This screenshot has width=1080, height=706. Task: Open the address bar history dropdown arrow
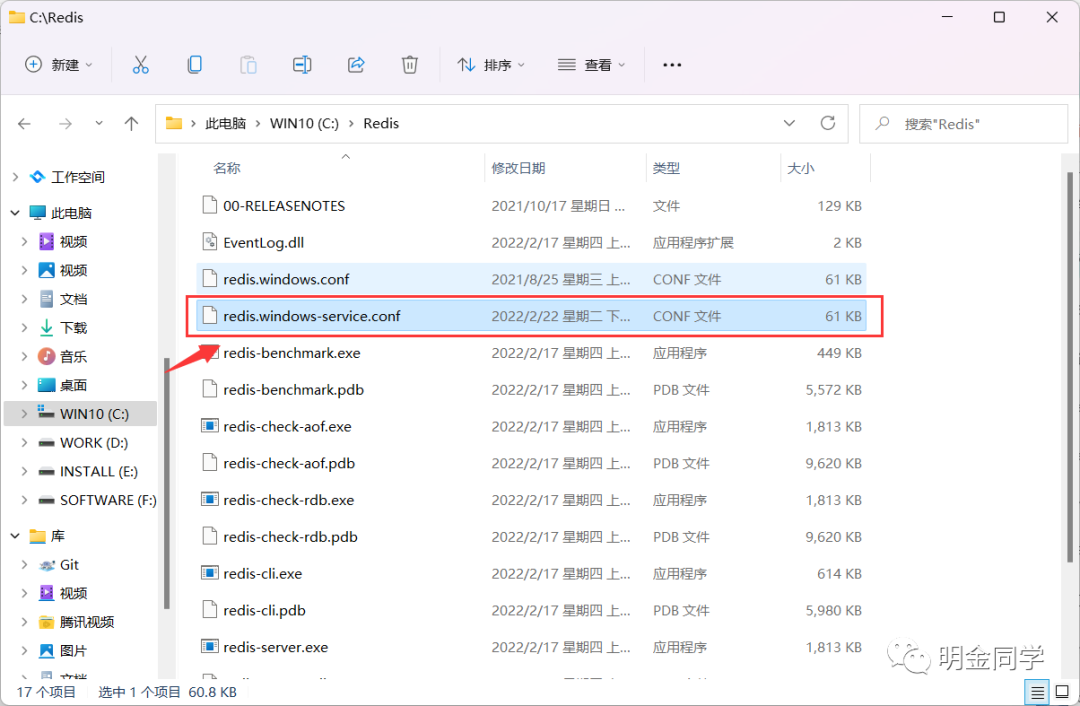[x=789, y=123]
